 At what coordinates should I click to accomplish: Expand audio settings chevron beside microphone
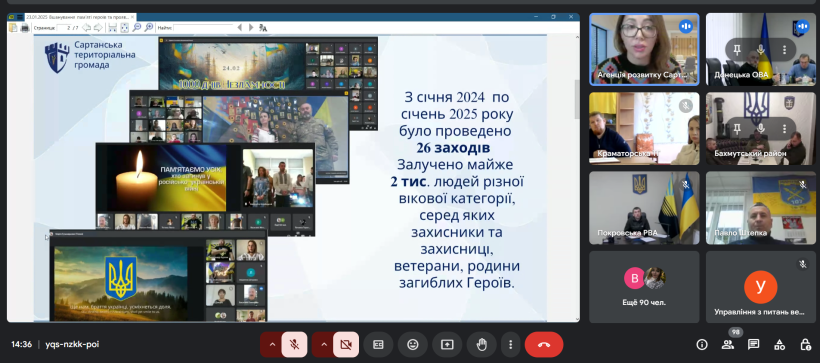coord(272,345)
